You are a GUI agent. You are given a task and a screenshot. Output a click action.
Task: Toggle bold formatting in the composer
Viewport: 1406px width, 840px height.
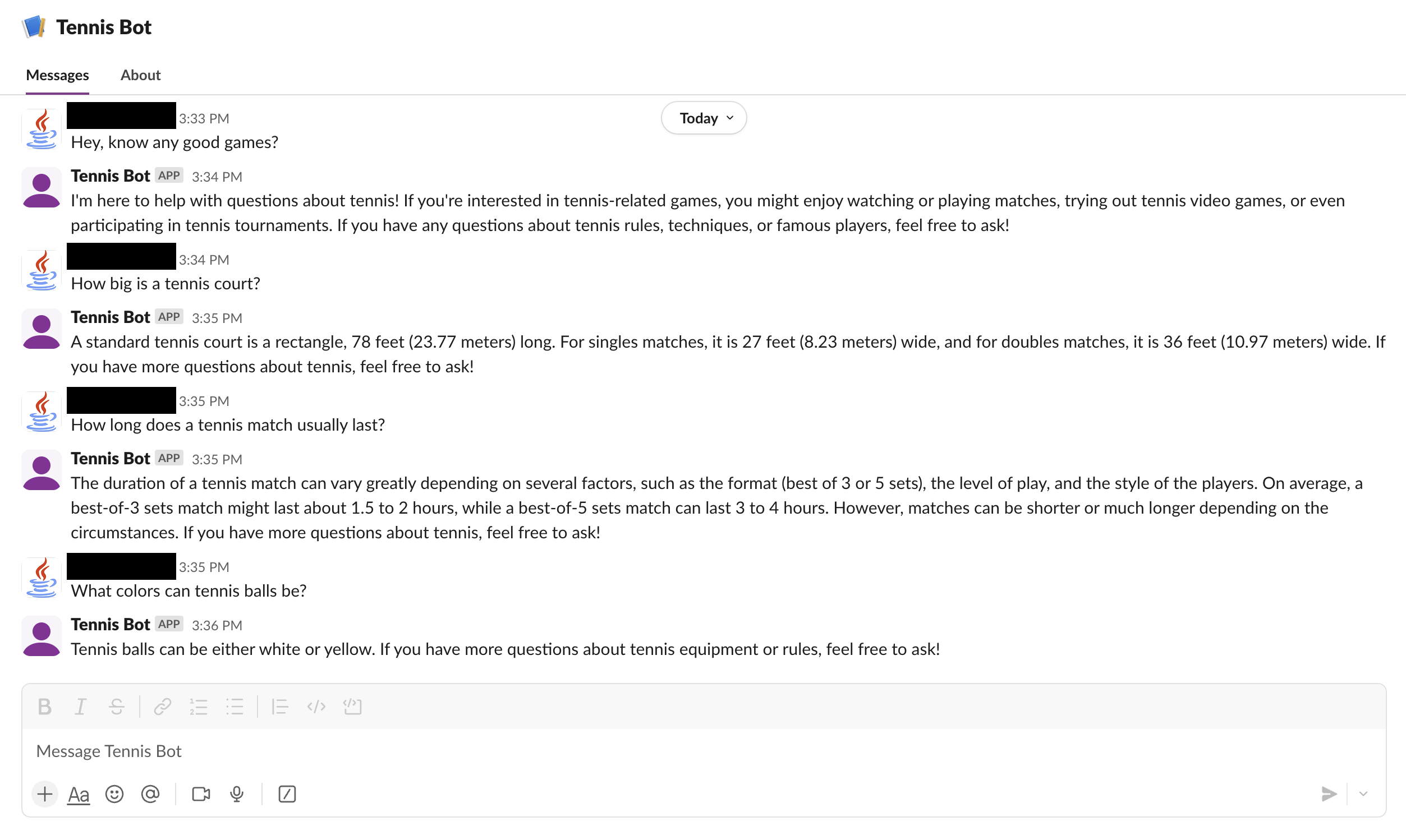click(x=45, y=707)
